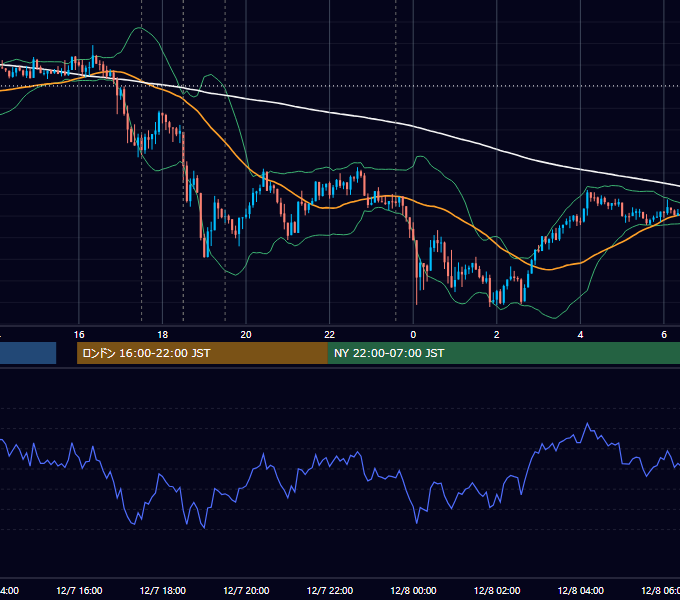Image resolution: width=680 pixels, height=600 pixels.
Task: Click the 12/8 00:00 label on the bottom axis
Action: point(413,591)
